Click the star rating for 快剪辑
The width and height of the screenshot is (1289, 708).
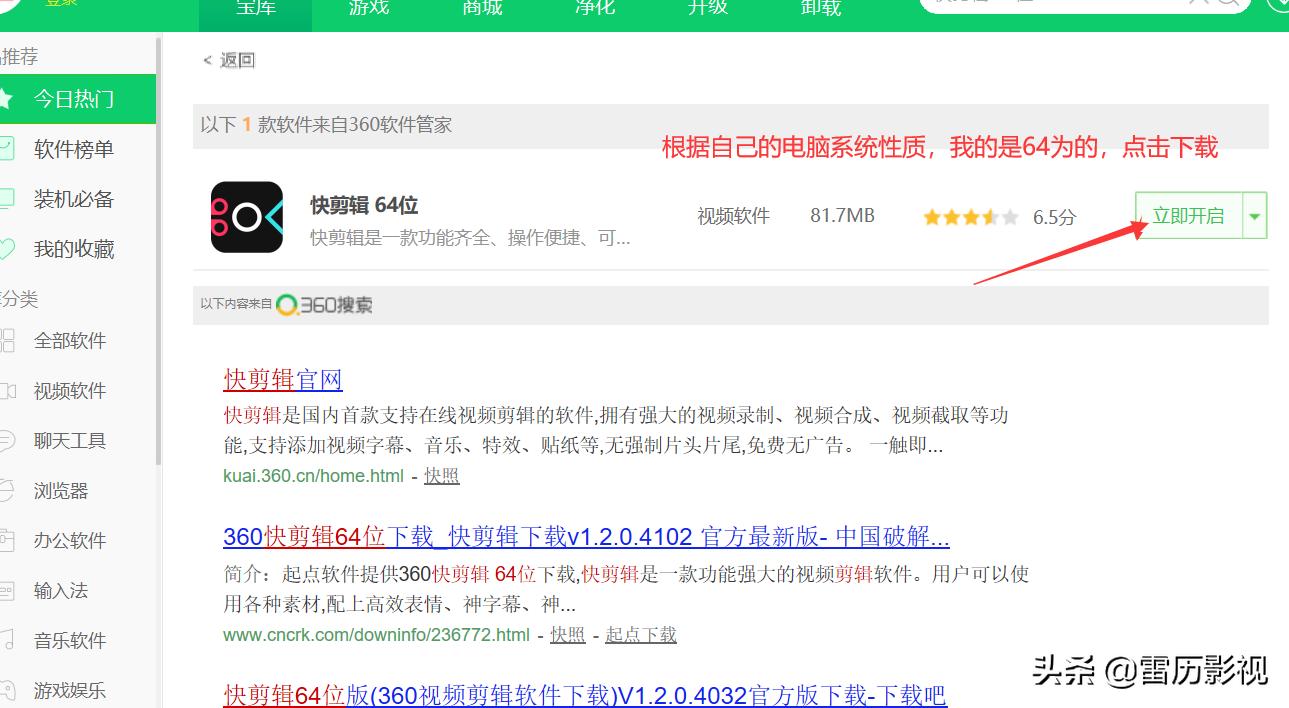click(971, 217)
